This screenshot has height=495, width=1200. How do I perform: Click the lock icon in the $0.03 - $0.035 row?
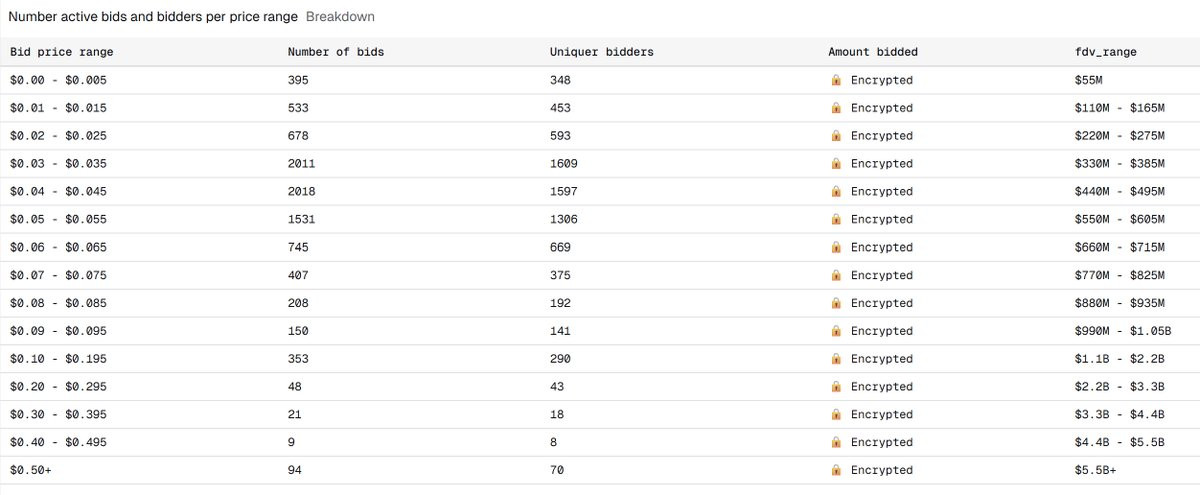836,164
